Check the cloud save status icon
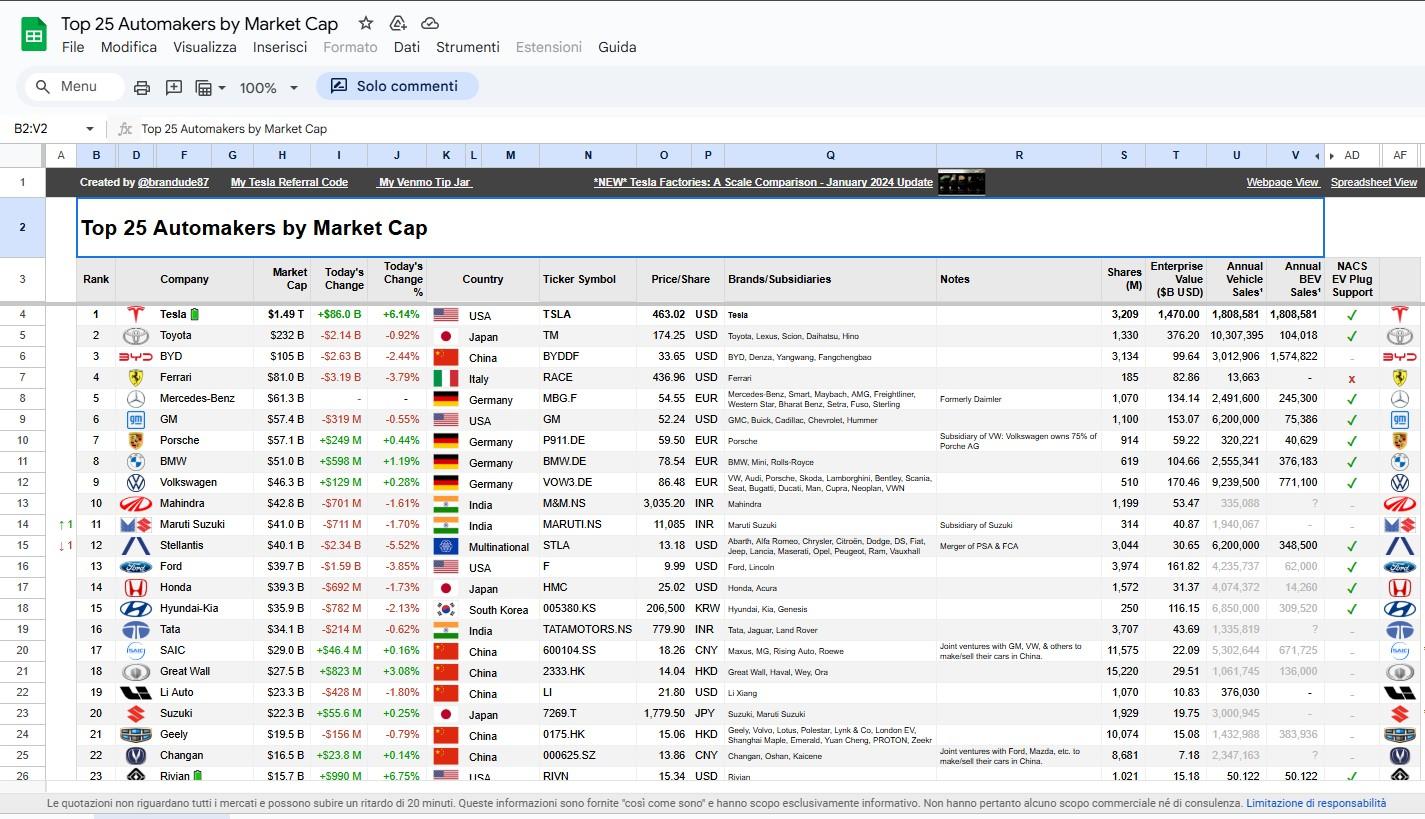Screen dimensions: 1425x819 coord(430,23)
